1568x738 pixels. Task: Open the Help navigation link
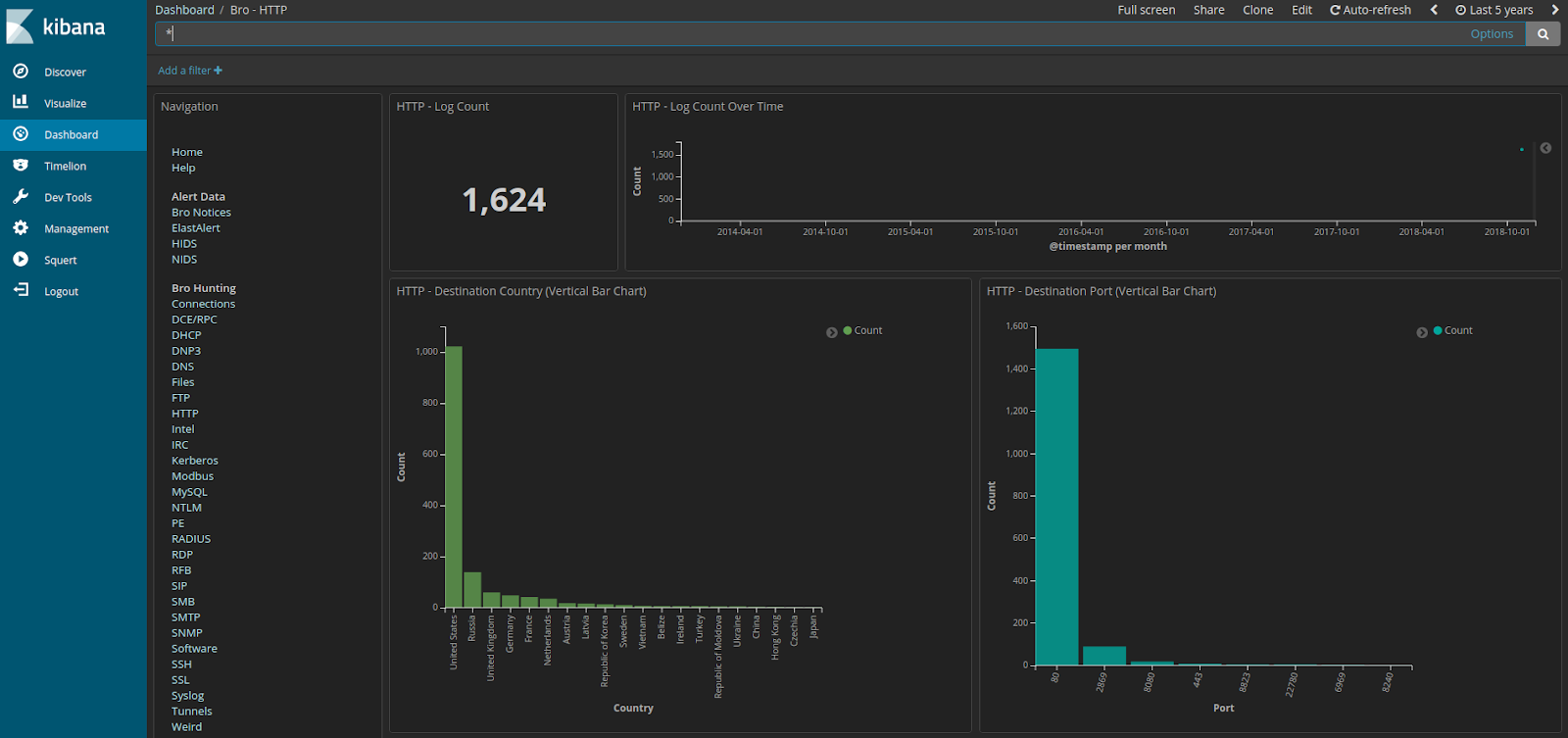pyautogui.click(x=183, y=168)
